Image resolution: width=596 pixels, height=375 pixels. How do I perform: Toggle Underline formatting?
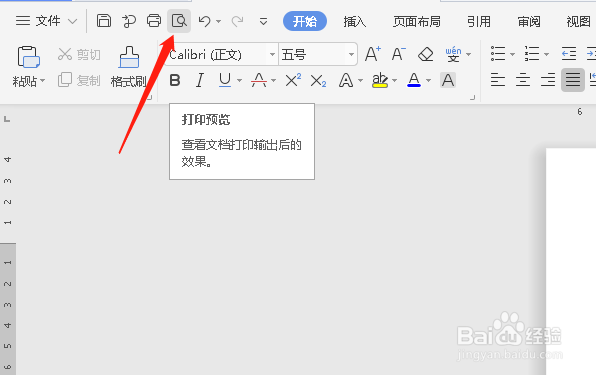pos(225,80)
